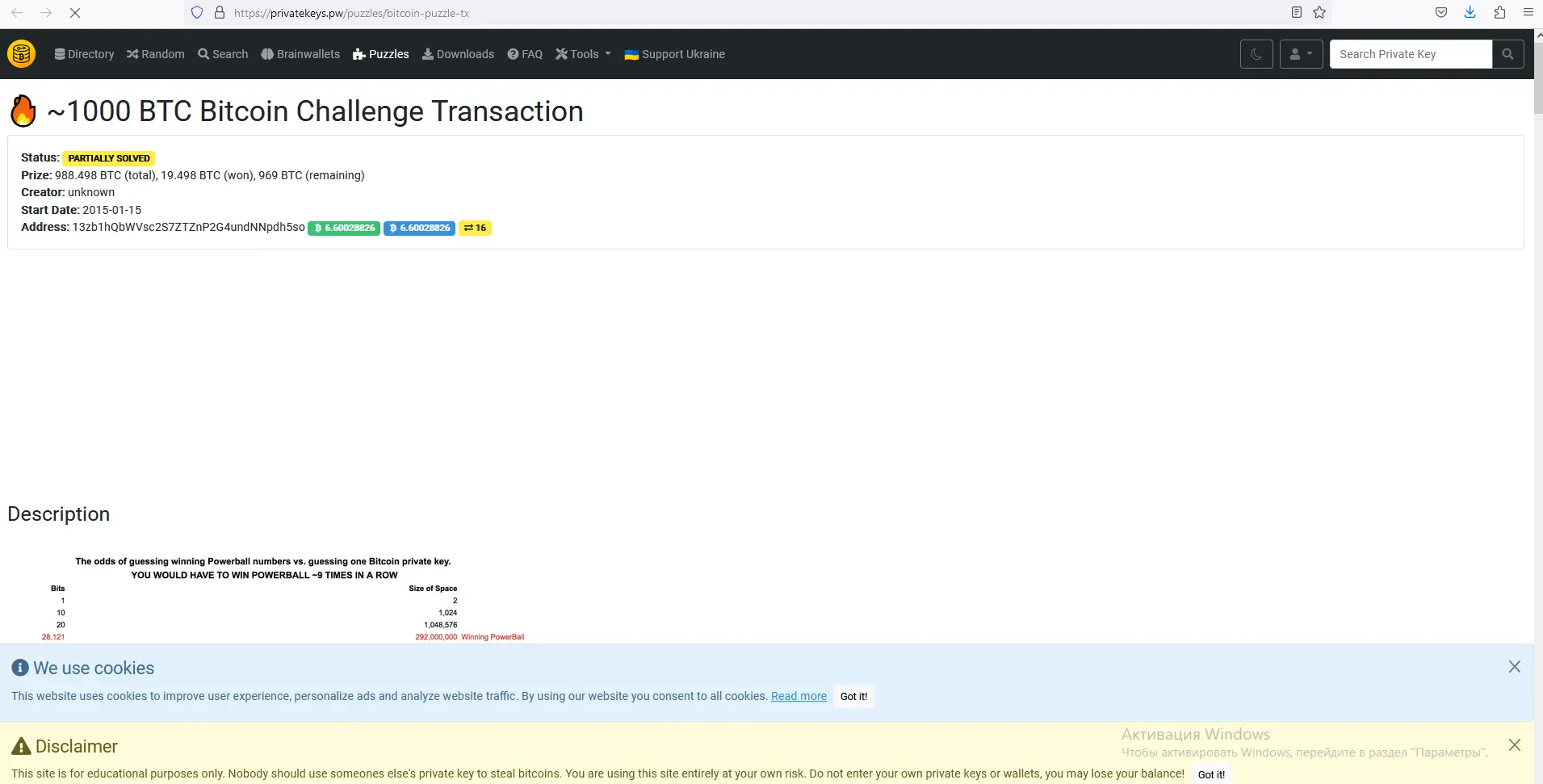Expand the Tools dropdown menu

pos(583,54)
